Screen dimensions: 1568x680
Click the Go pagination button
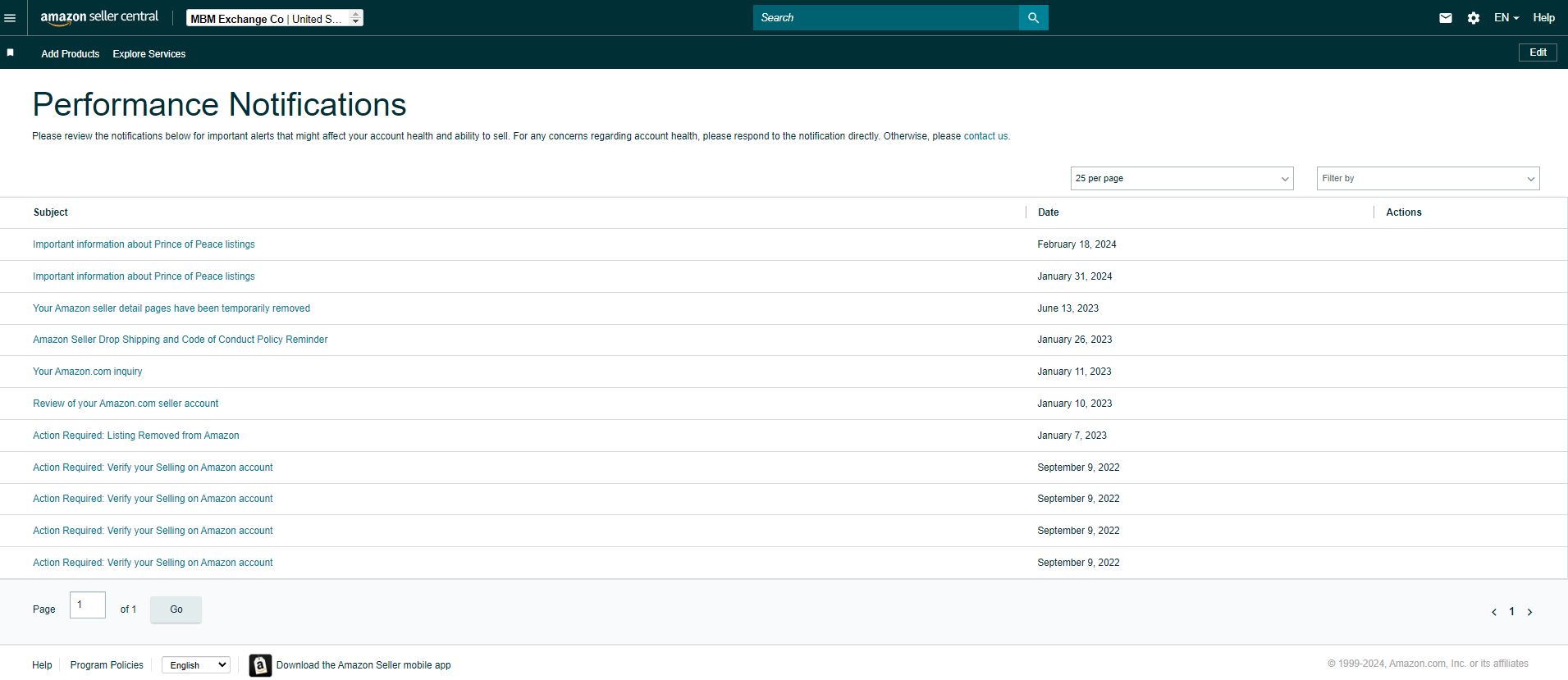pos(176,609)
